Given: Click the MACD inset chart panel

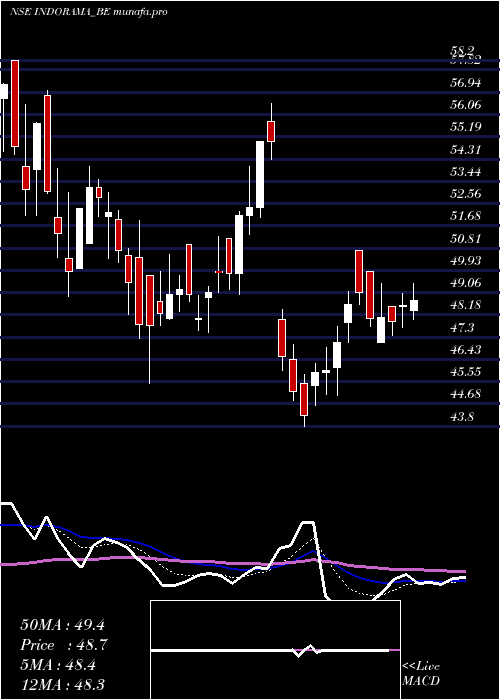Looking at the screenshot, I should 275,650.
